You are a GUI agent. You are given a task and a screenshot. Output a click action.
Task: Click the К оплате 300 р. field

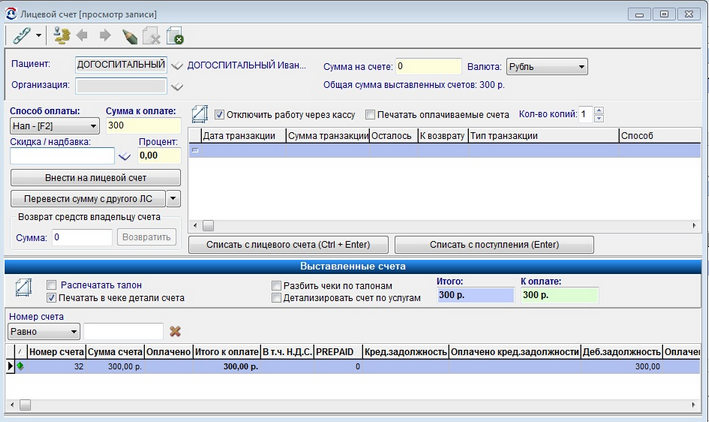point(560,295)
